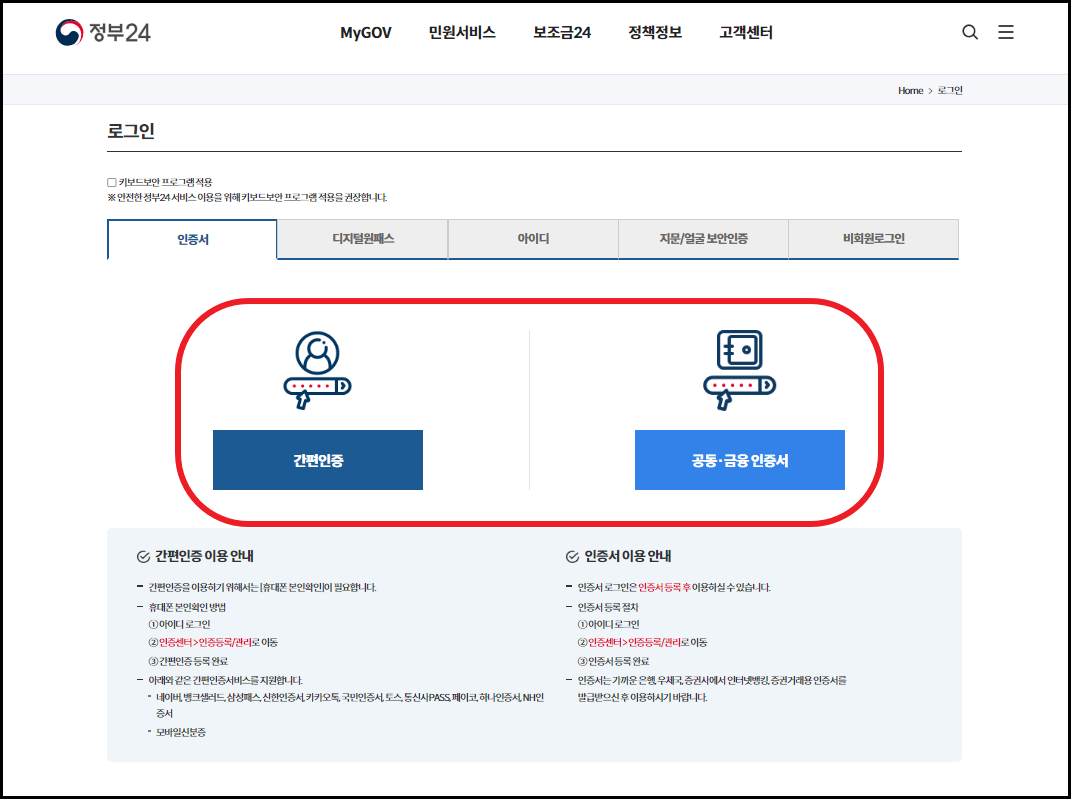
Task: Open the 보조금24 menu
Action: click(560, 32)
